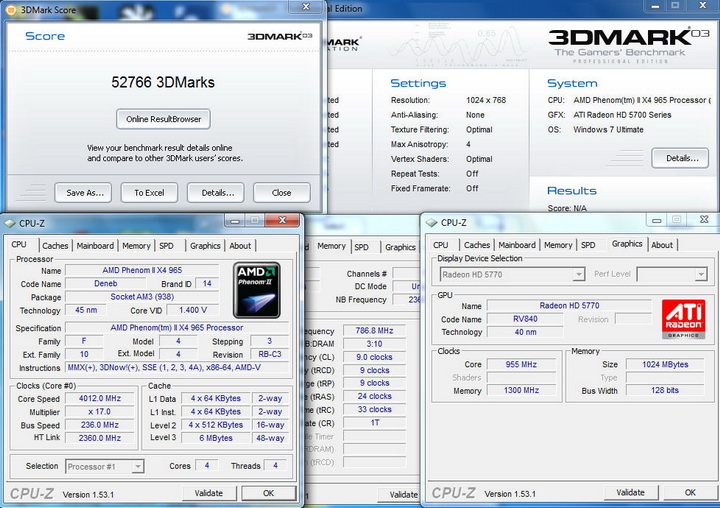Image resolution: width=720 pixels, height=508 pixels.
Task: Click the GPU code name RV840
Action: click(525, 319)
